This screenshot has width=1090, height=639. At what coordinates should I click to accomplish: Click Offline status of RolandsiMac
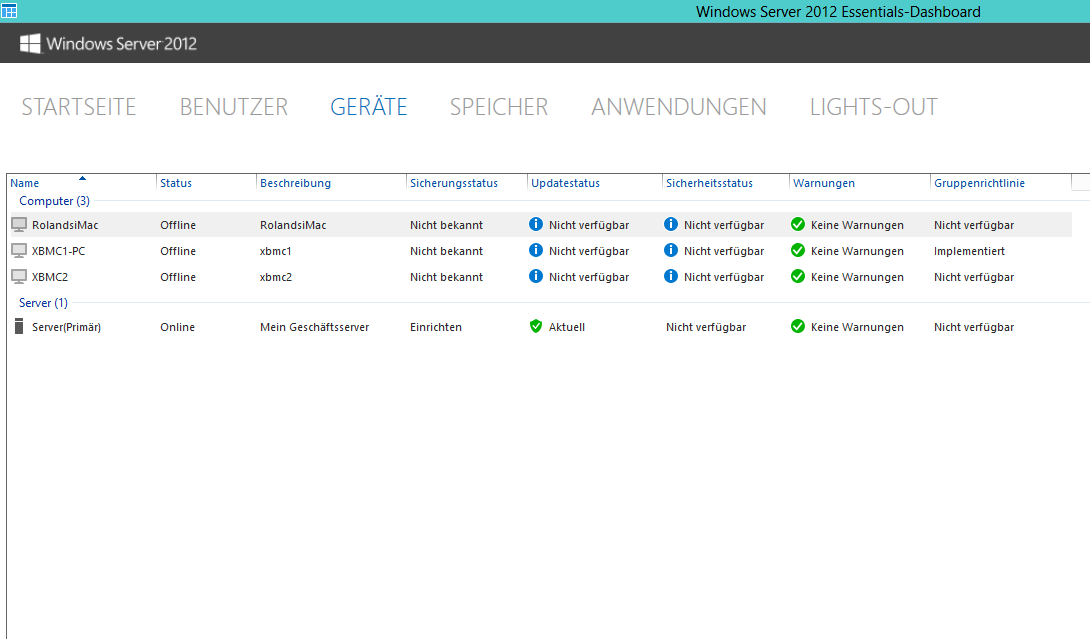pos(178,225)
